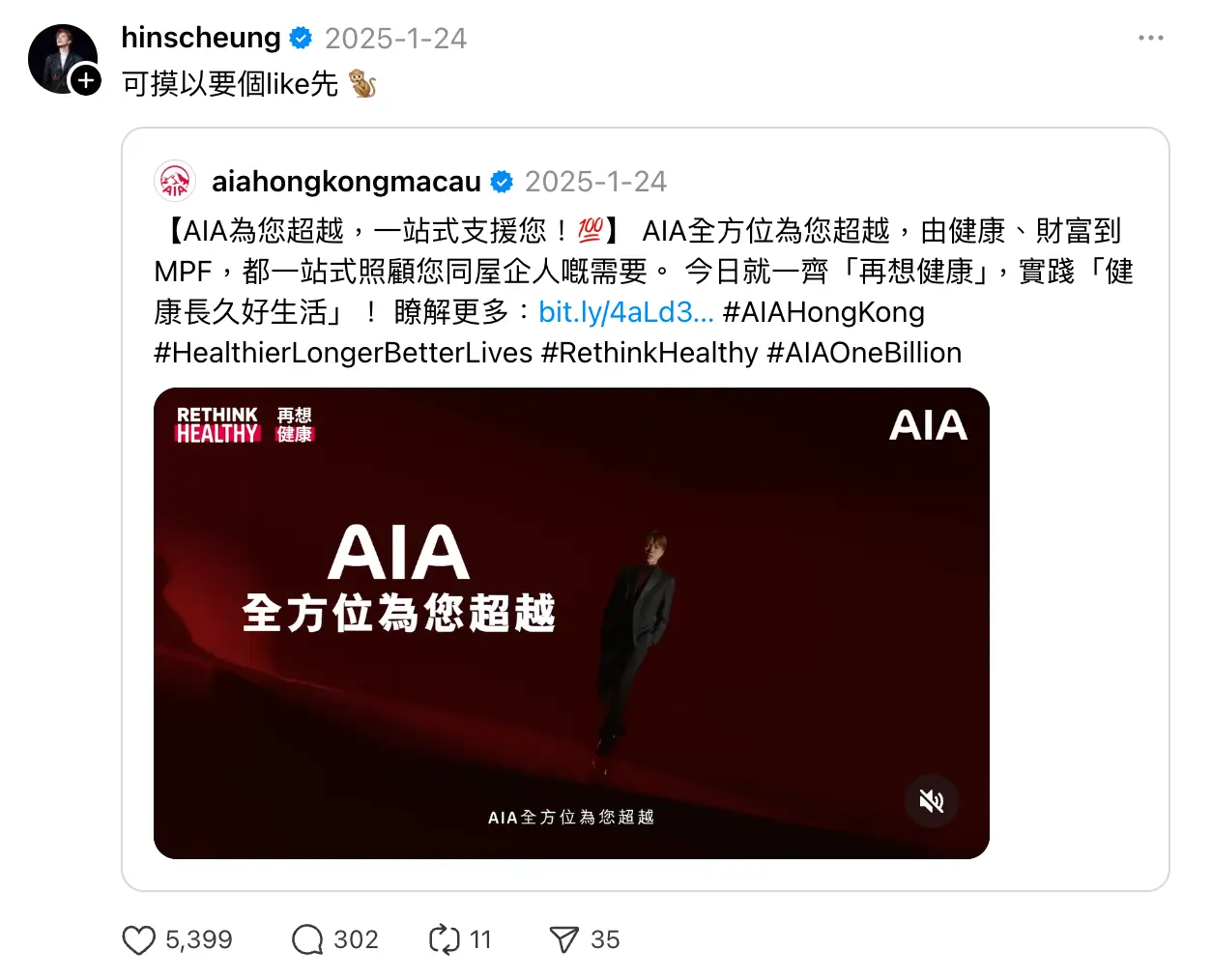The image size is (1212, 980).
Task: Unmute the video with the speaker icon
Action: click(931, 800)
